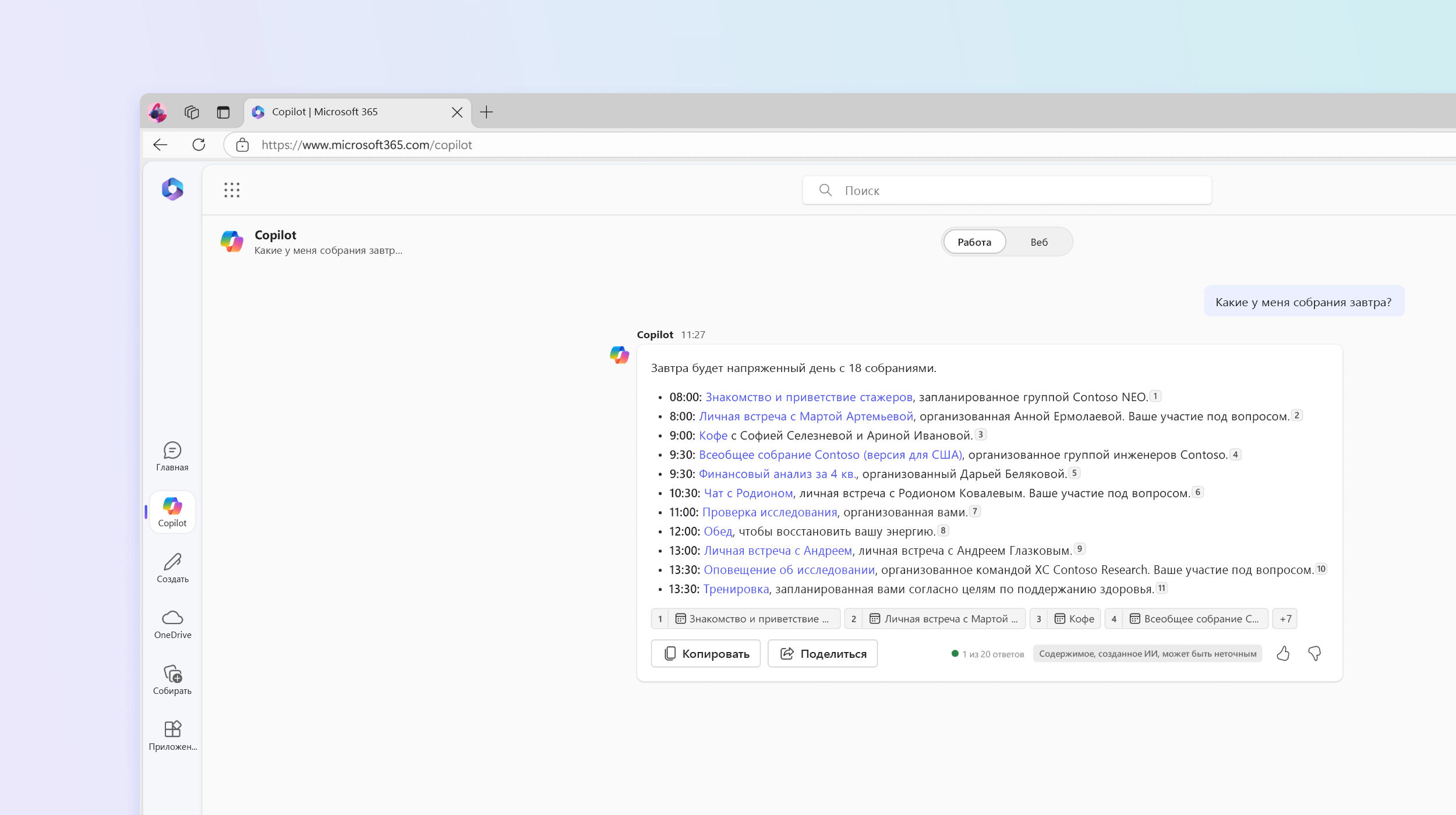Open the browser workspaces icon
The image size is (1456, 815).
click(192, 112)
